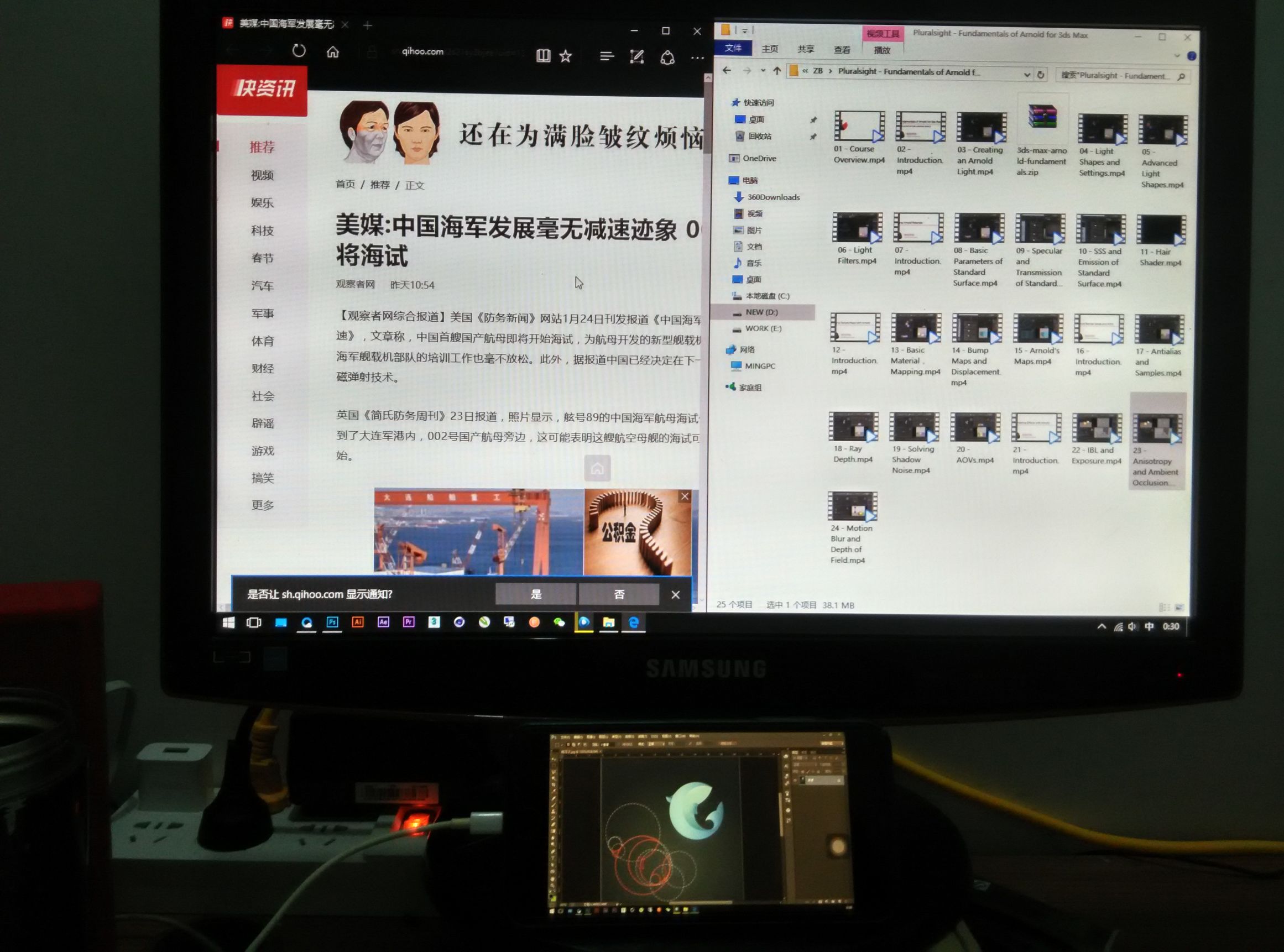Viewport: 1284px width, 952px height.
Task: Select WORK (E:) drive
Action: [x=763, y=328]
